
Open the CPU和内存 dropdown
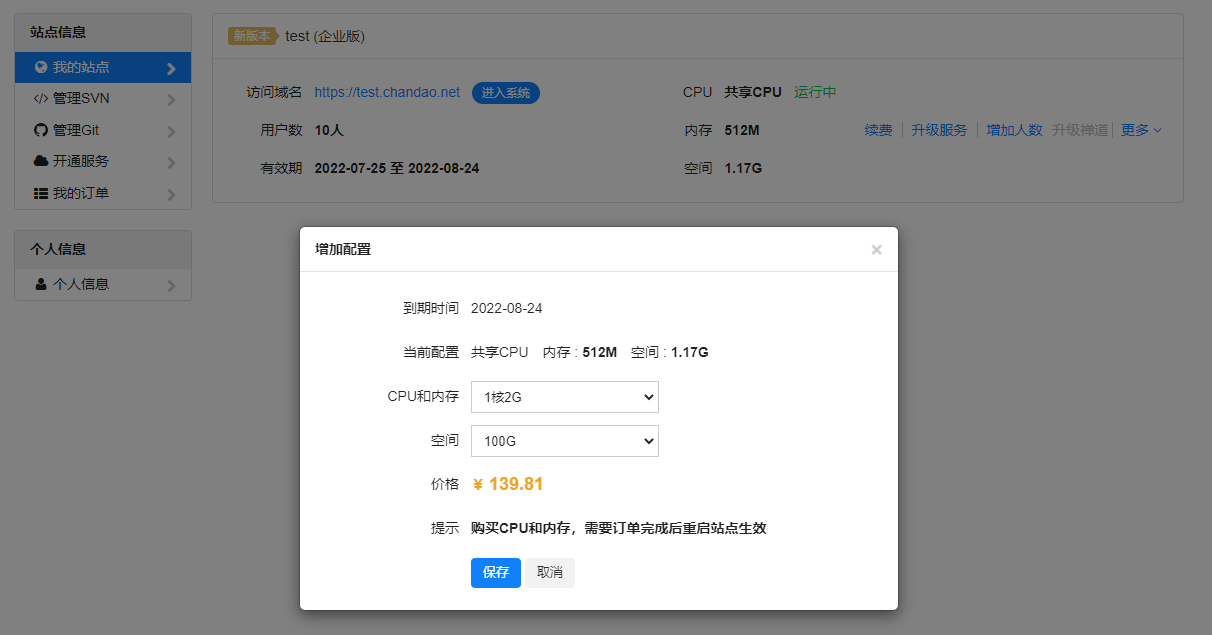[x=564, y=397]
